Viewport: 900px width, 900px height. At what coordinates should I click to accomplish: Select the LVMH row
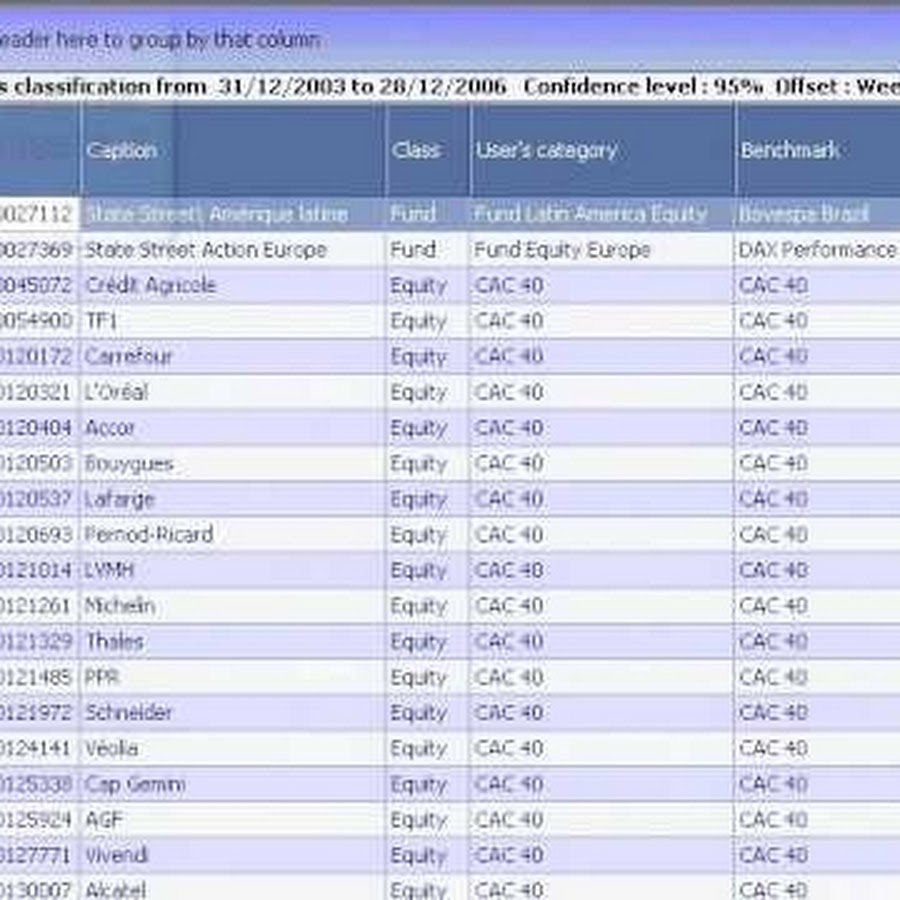pos(109,570)
